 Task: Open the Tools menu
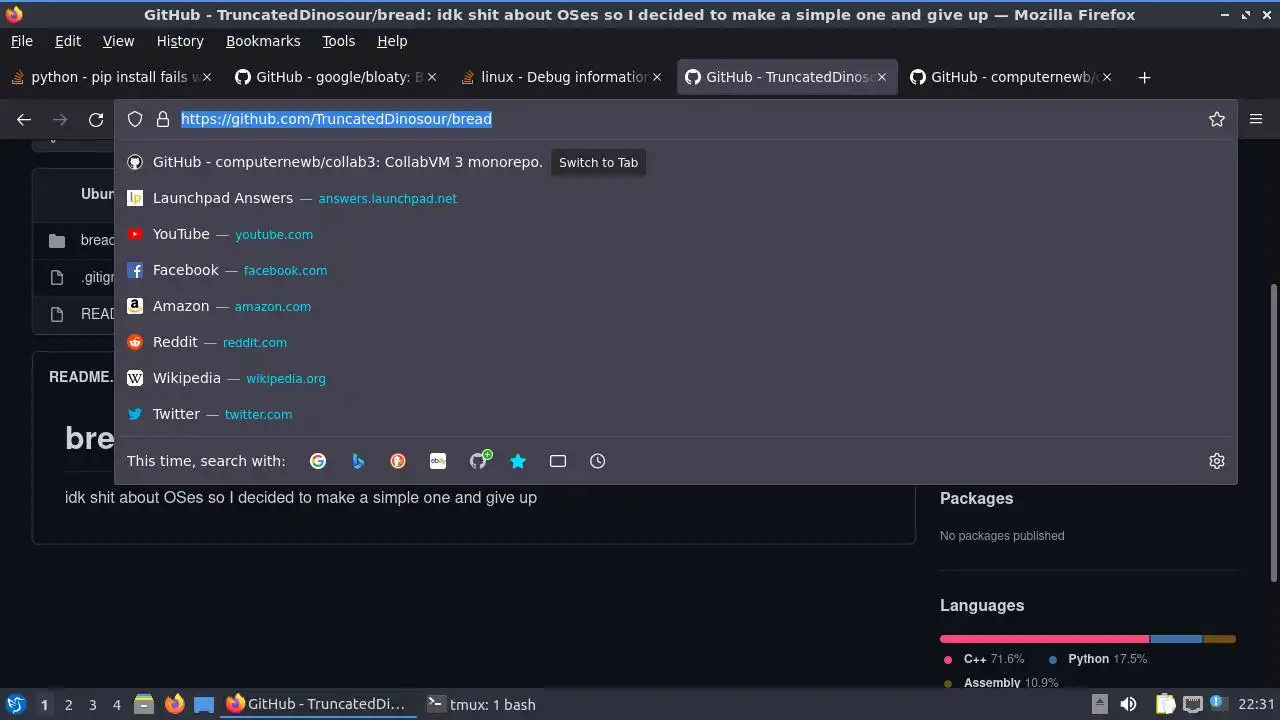(339, 41)
